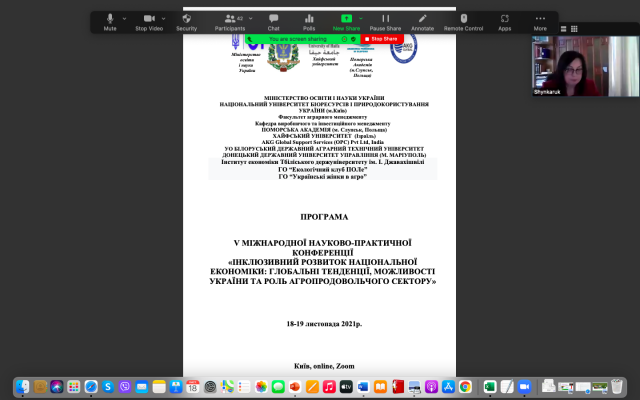Open Messages in the dock
This screenshot has height=400, width=640.
pos(278,387)
